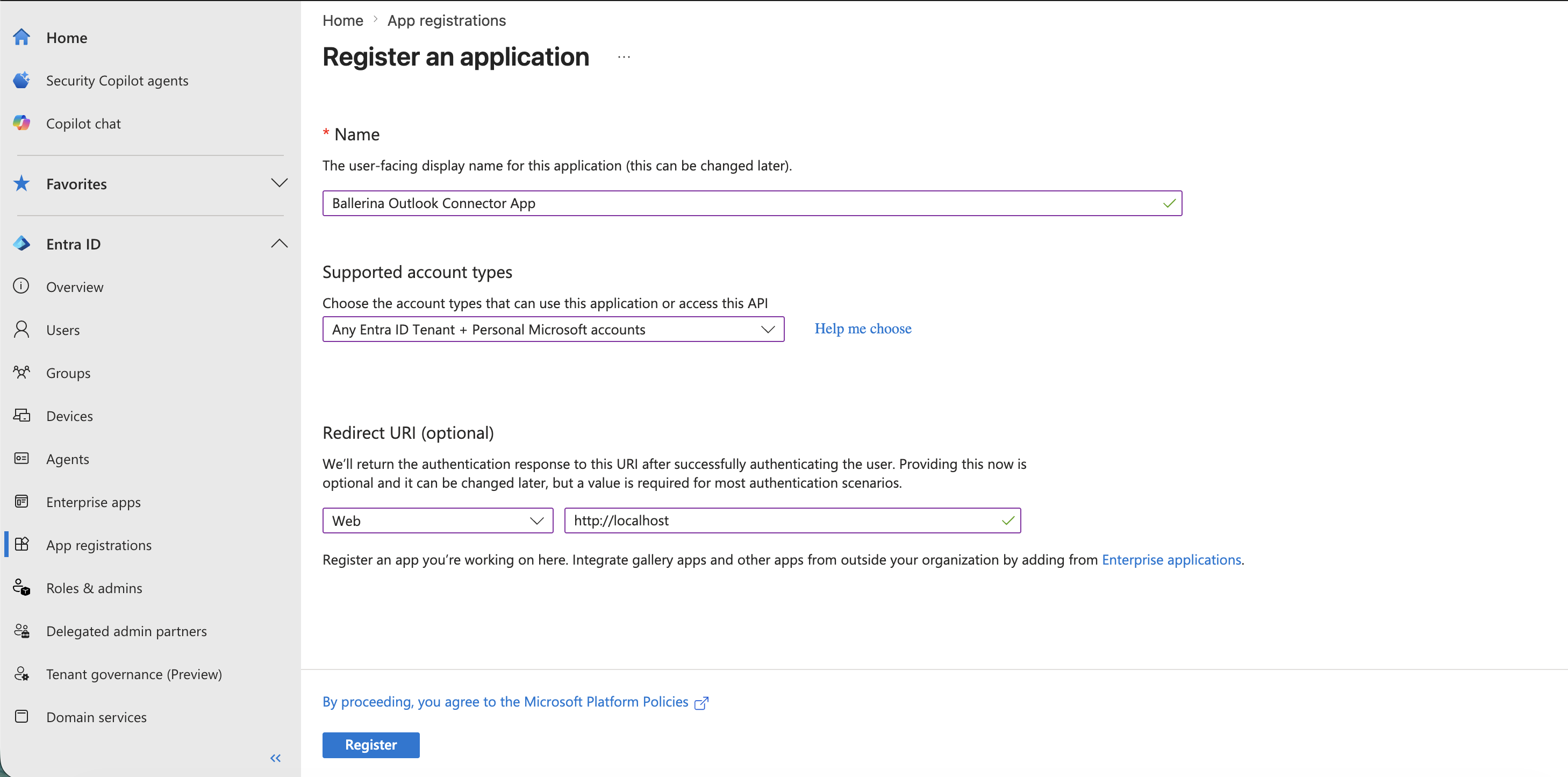
Task: Collapse the Entra ID section chevron
Action: click(x=280, y=244)
